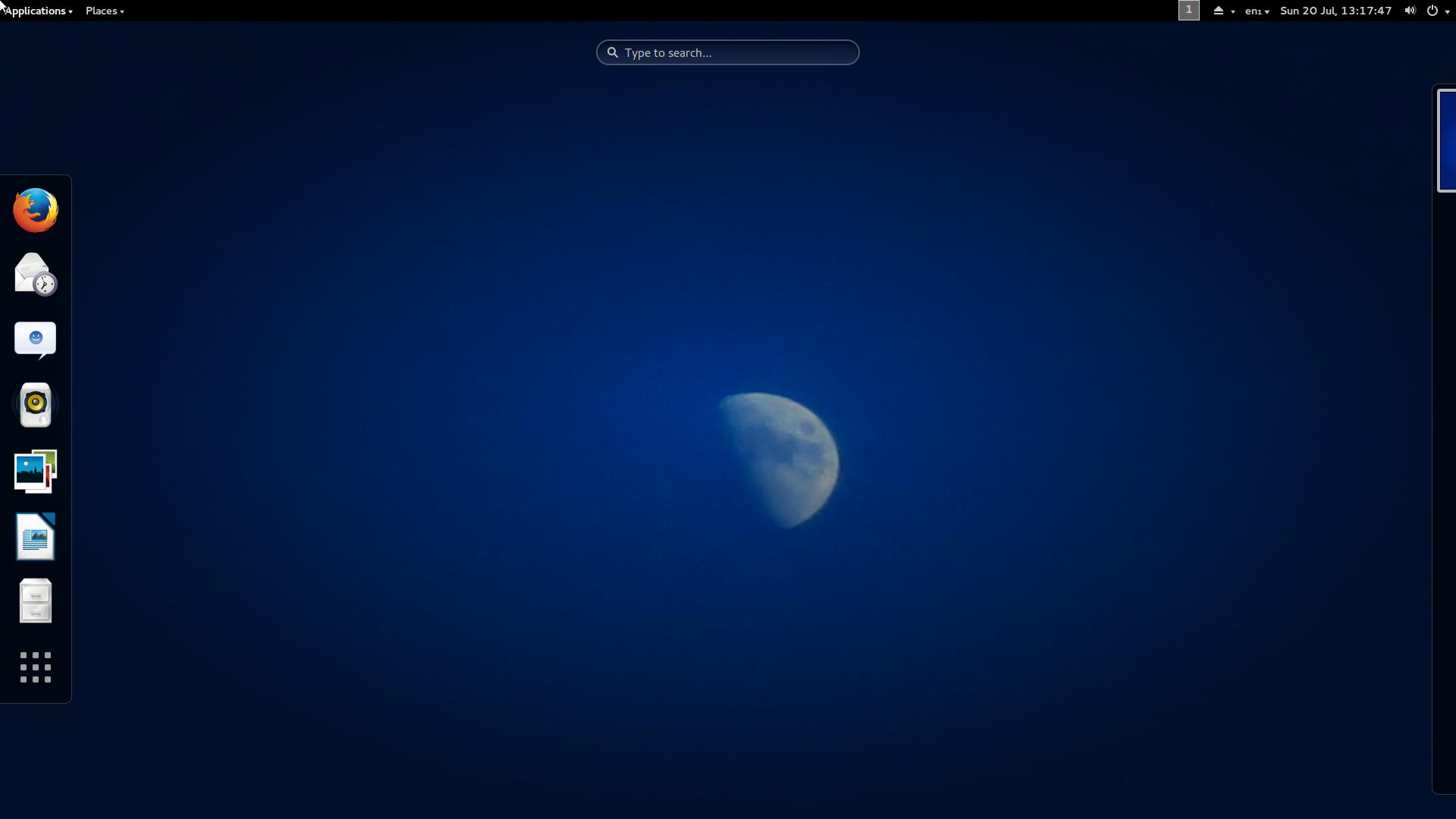Image resolution: width=1456 pixels, height=819 pixels.
Task: Click the workspace indicator number 1
Action: (1188, 11)
